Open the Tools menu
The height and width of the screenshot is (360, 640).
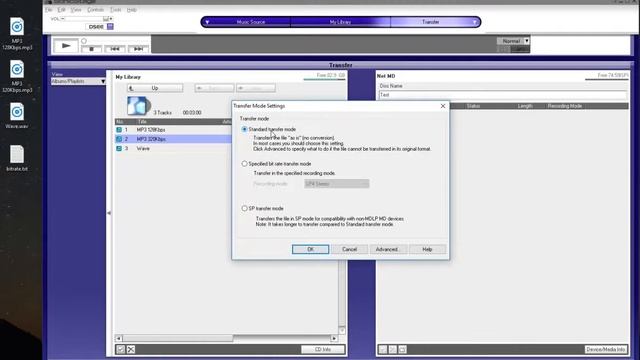pyautogui.click(x=116, y=10)
